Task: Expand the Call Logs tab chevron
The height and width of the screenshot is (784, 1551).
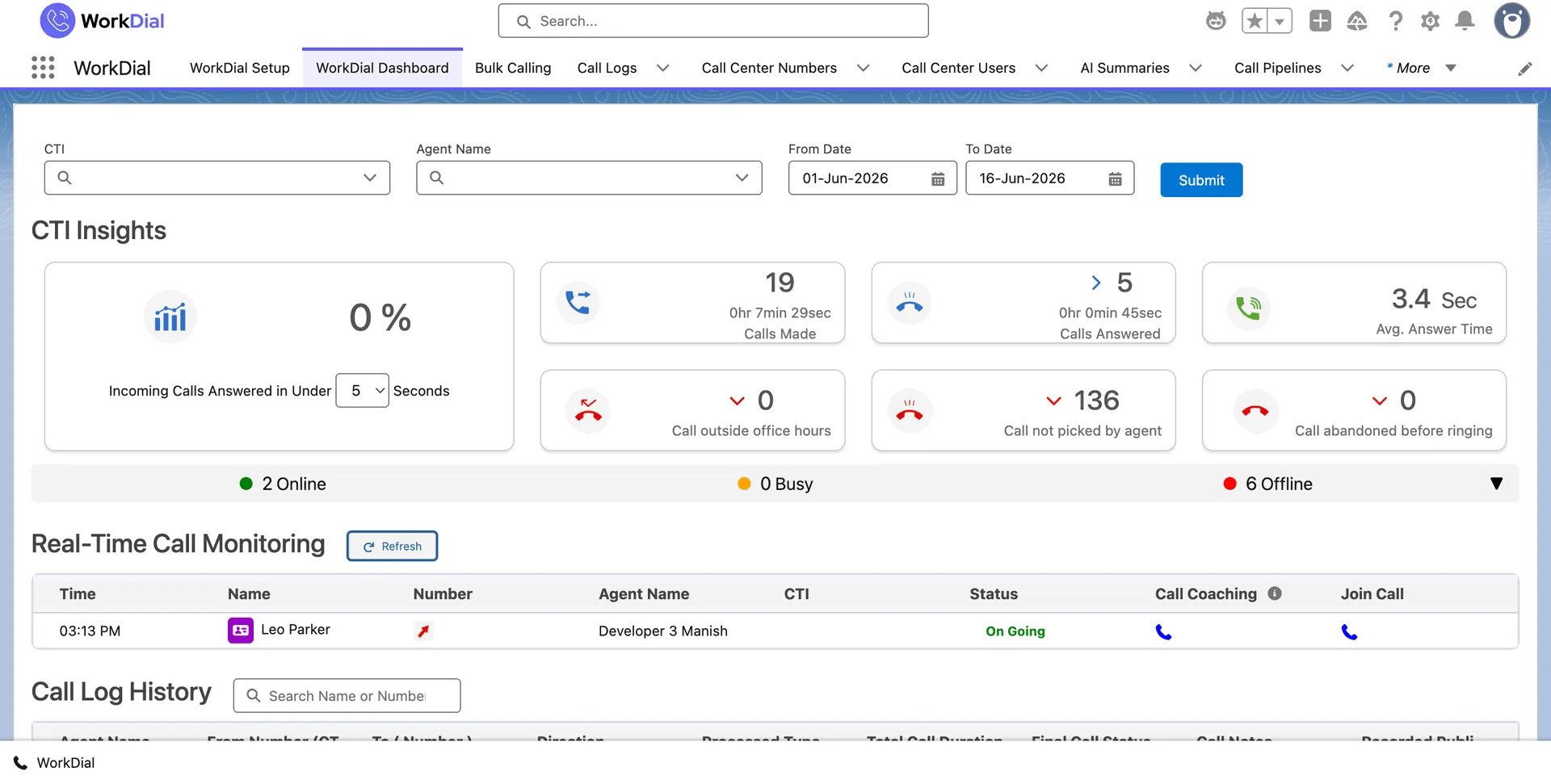Action: (x=662, y=68)
